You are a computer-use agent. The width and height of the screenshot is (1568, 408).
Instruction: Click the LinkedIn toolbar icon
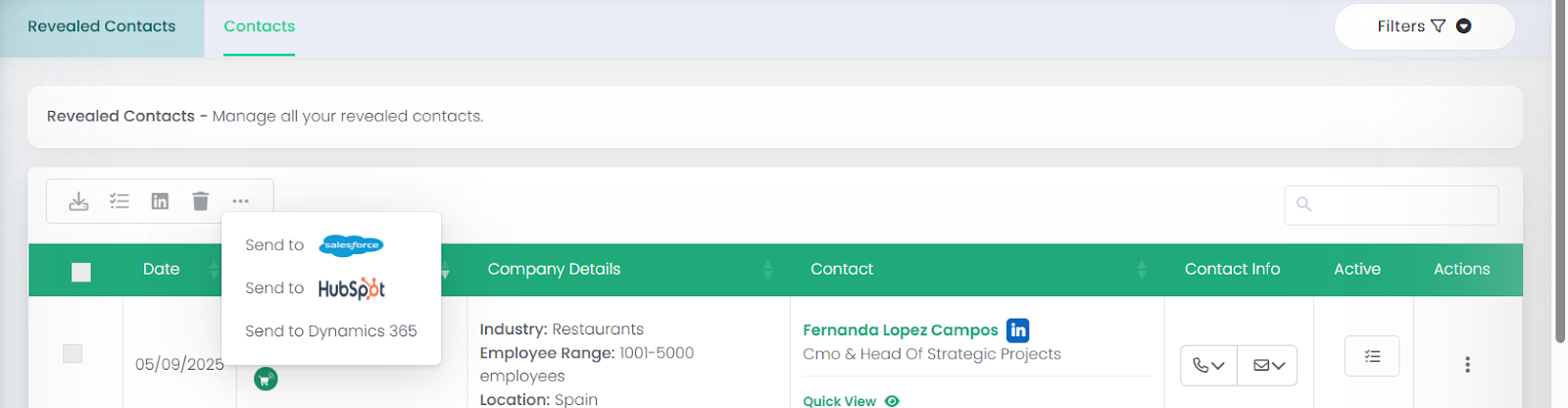(160, 201)
